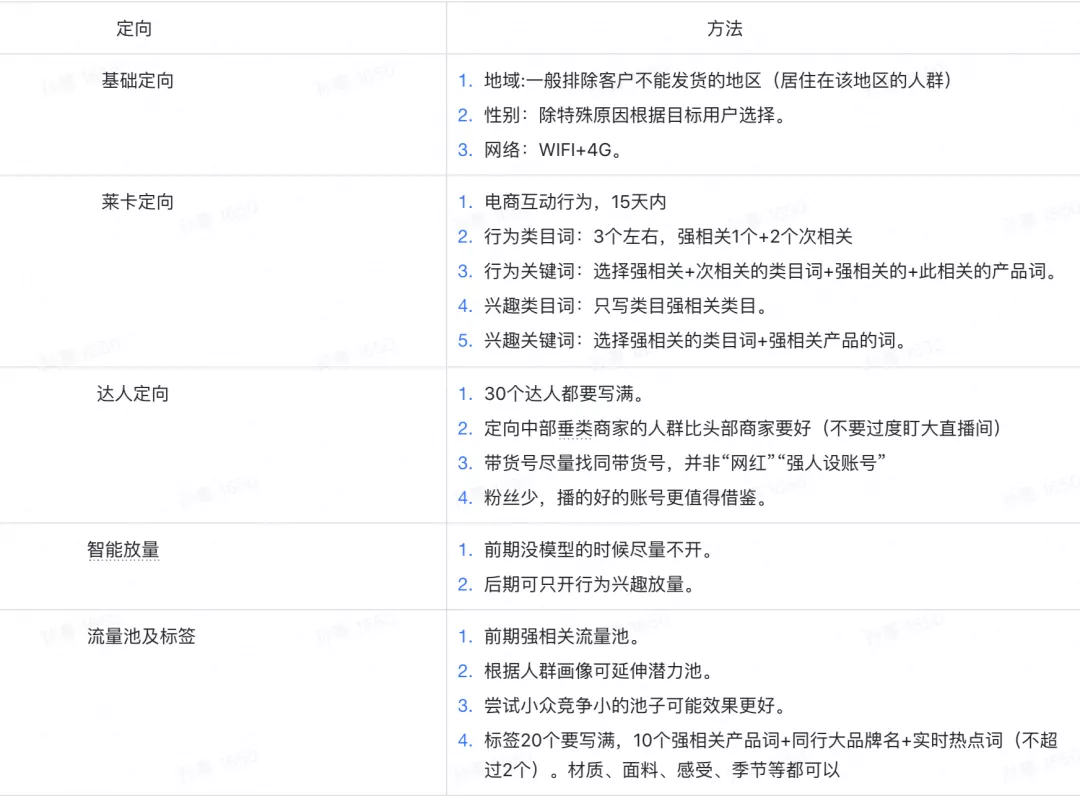Click the 方法 column header
The image size is (1080, 796).
coord(725,28)
